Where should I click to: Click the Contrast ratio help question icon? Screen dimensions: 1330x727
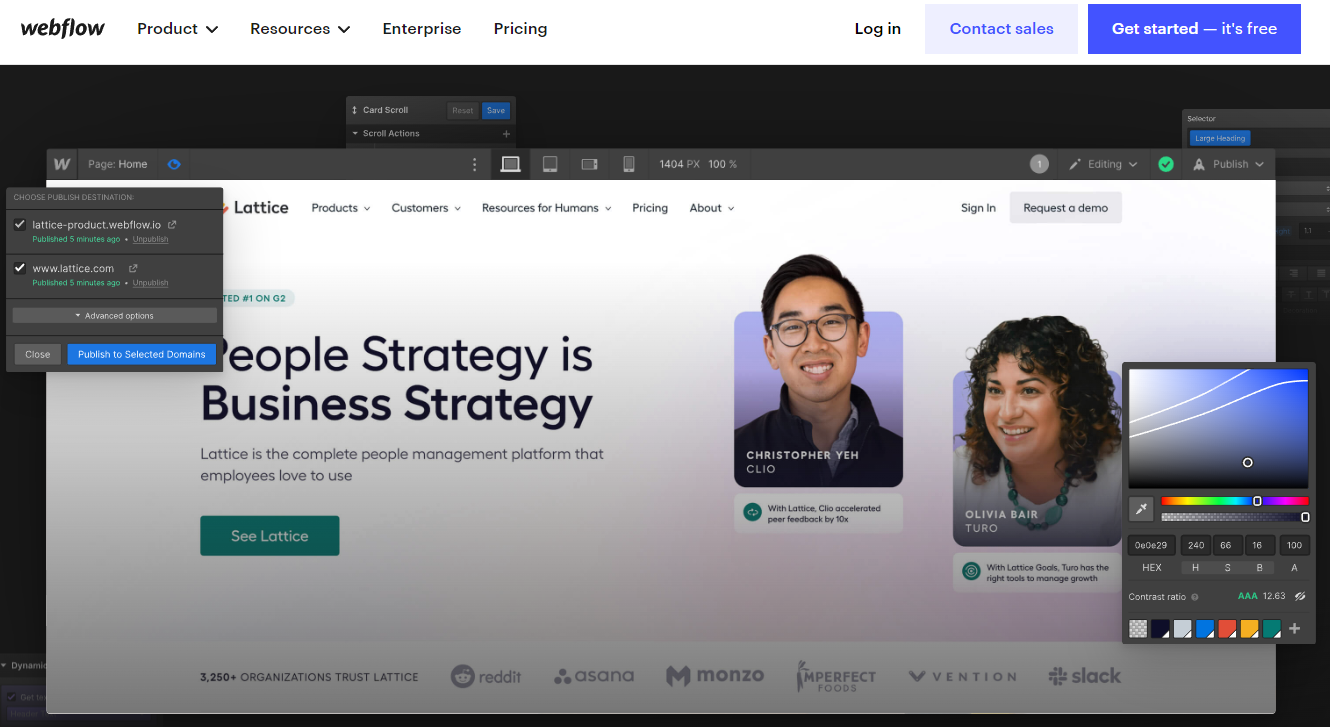click(1195, 597)
